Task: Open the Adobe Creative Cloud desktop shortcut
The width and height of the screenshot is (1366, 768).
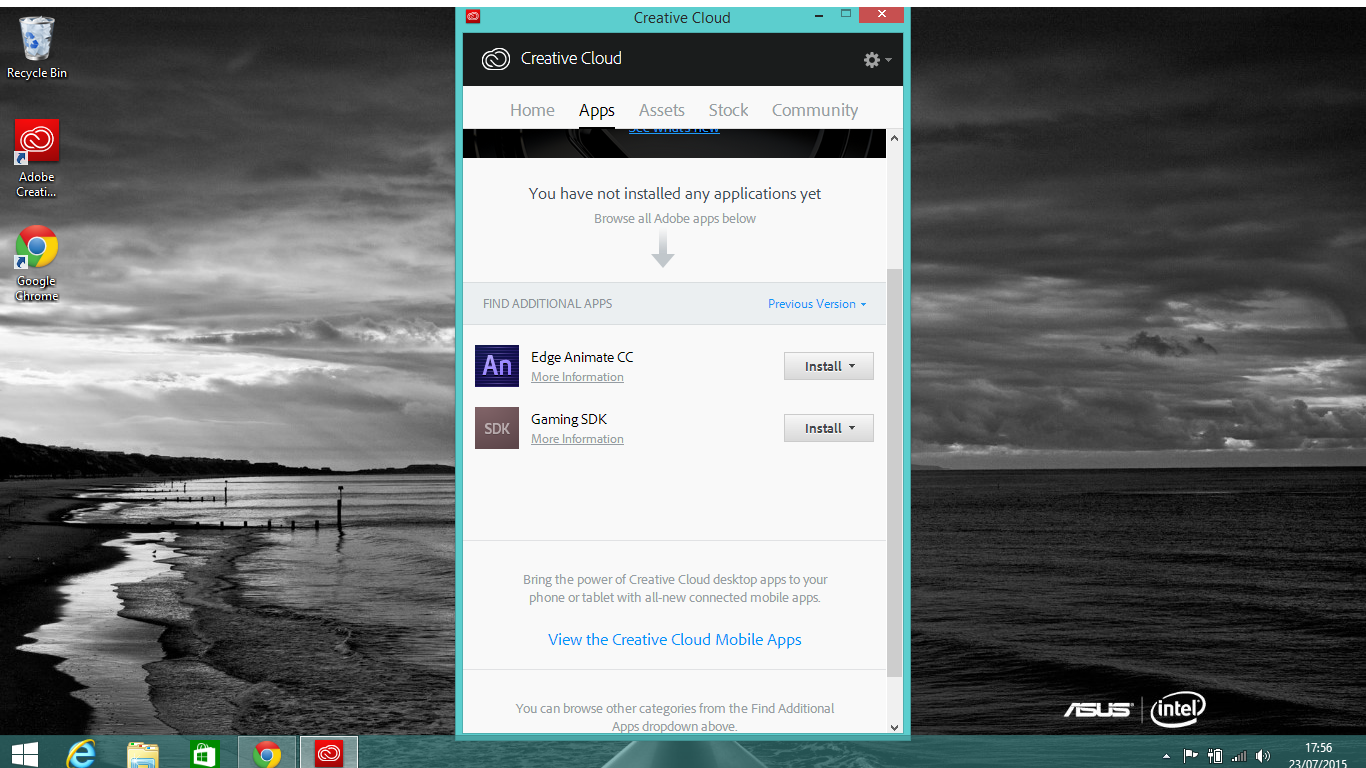Action: (x=36, y=140)
